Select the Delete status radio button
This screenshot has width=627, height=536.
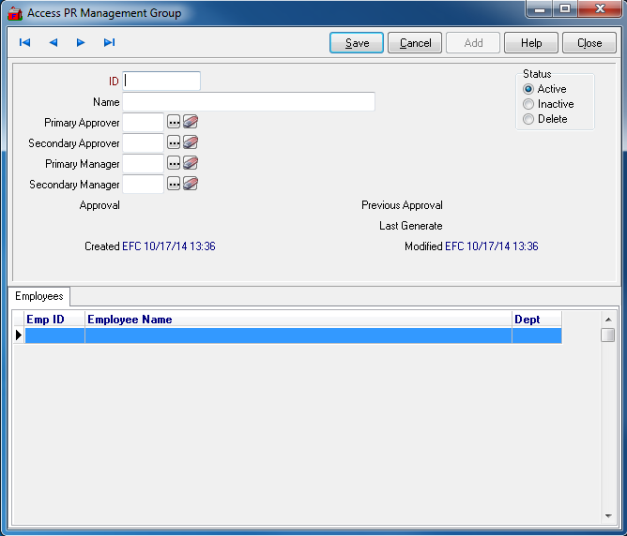coord(529,119)
